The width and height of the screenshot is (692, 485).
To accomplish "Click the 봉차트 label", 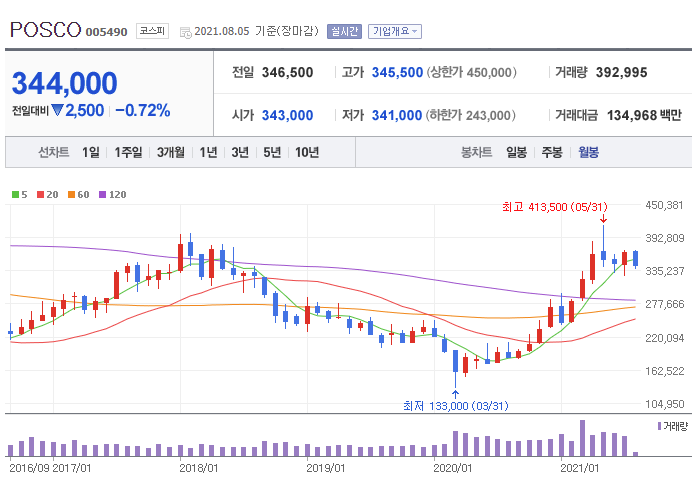I will click(x=476, y=152).
